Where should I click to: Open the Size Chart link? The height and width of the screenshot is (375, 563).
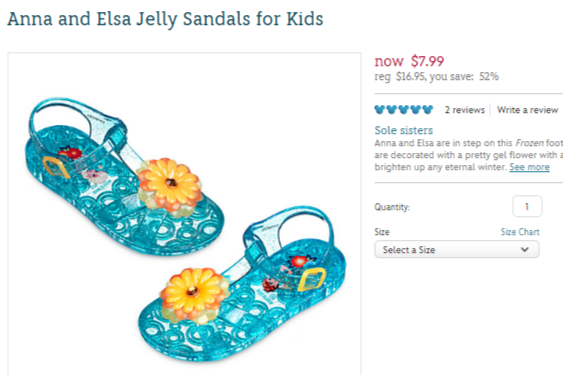click(x=520, y=232)
